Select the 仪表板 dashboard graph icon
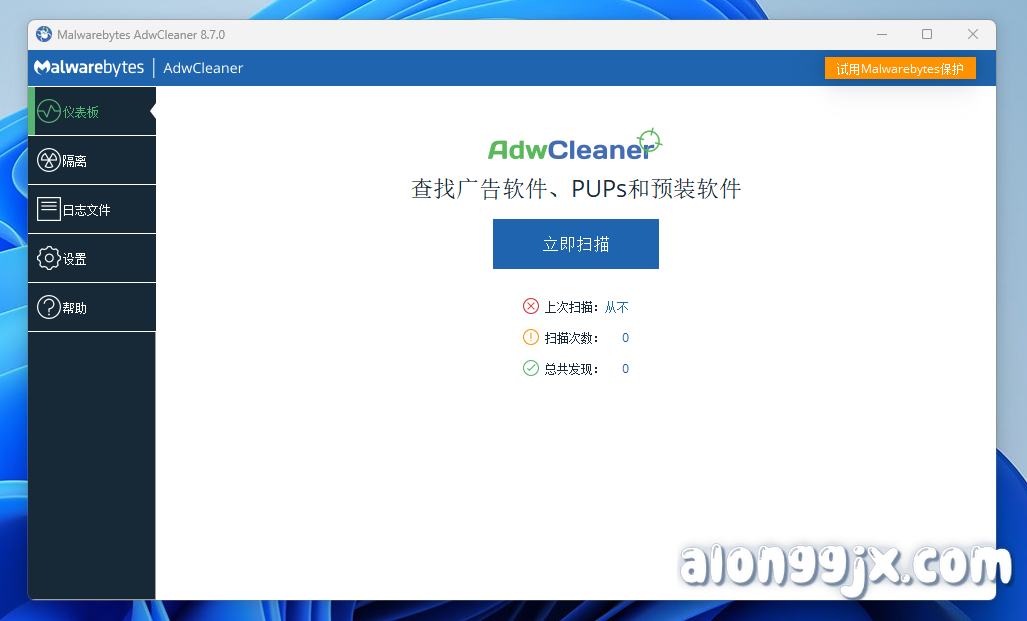 [x=48, y=111]
